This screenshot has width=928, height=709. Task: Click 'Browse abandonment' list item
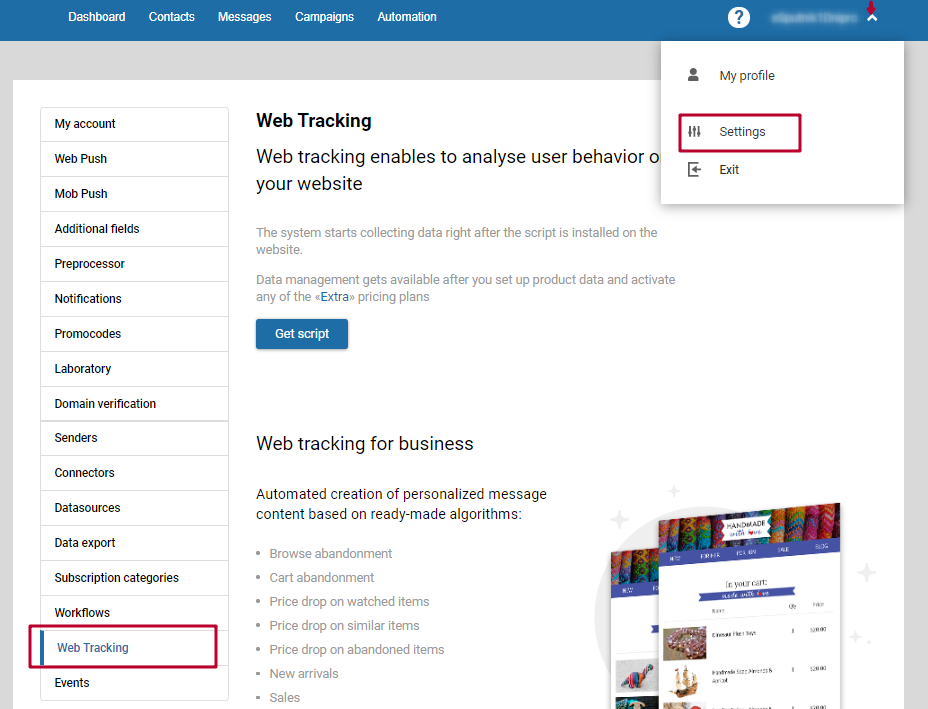click(331, 553)
